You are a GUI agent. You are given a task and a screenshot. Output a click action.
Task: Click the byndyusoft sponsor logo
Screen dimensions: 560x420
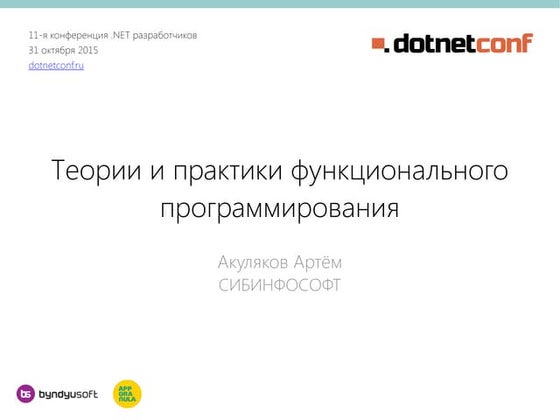(x=57, y=394)
